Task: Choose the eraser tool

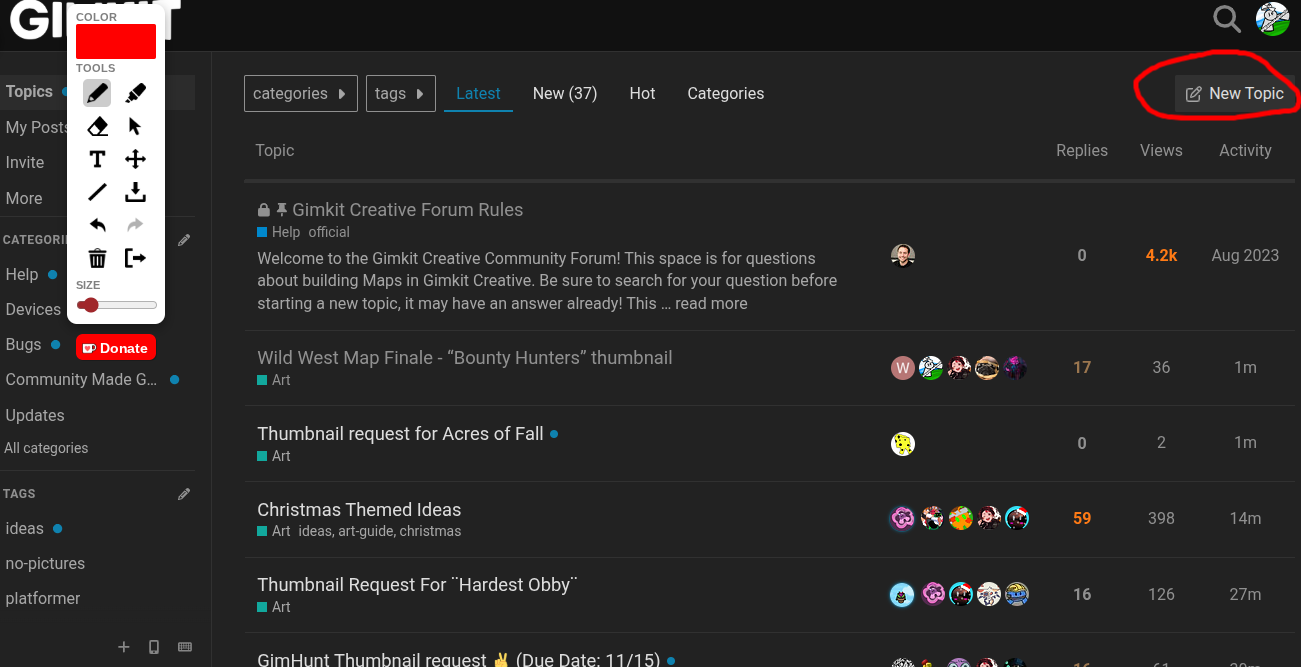Action: point(97,126)
